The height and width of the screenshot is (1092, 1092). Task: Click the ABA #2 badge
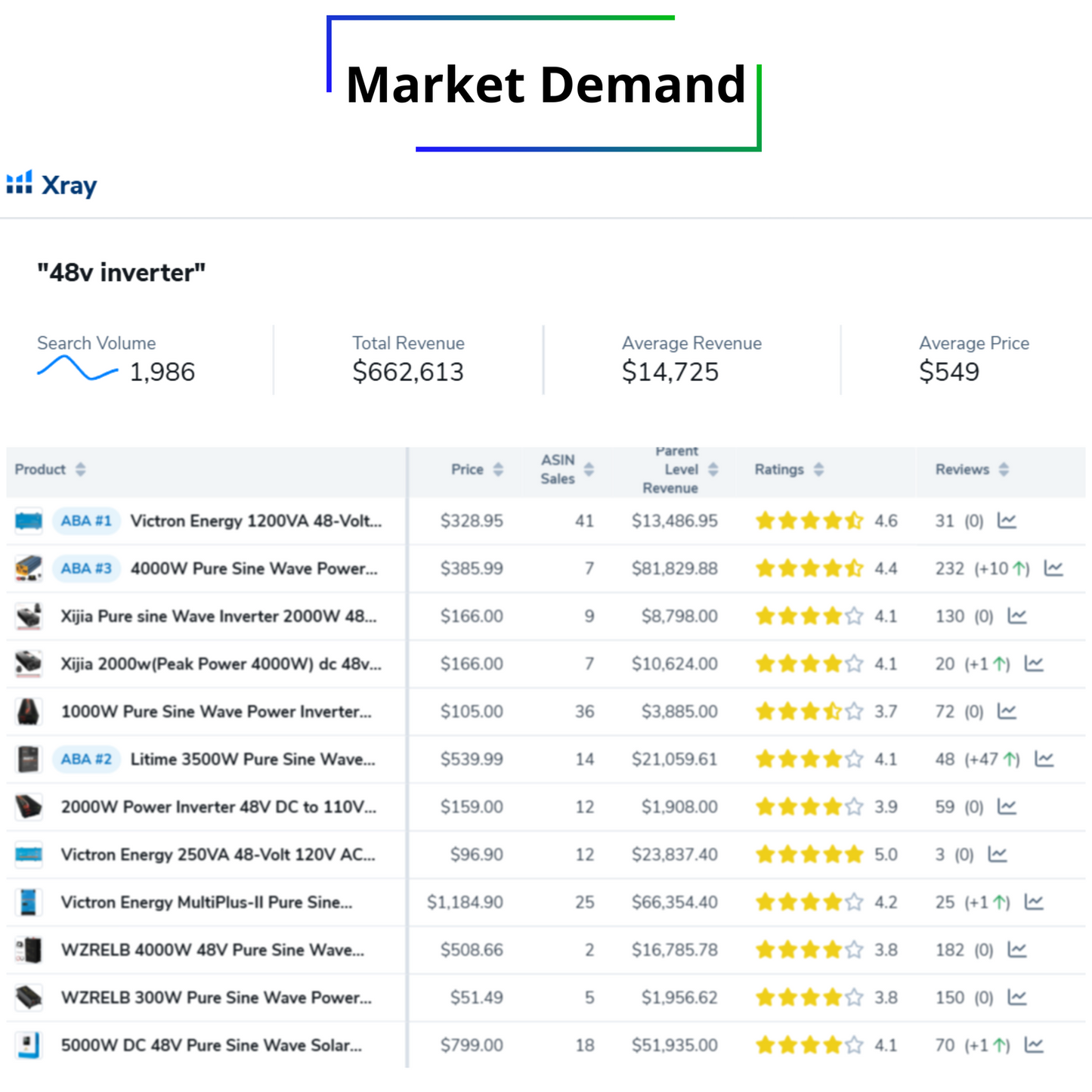coord(86,759)
